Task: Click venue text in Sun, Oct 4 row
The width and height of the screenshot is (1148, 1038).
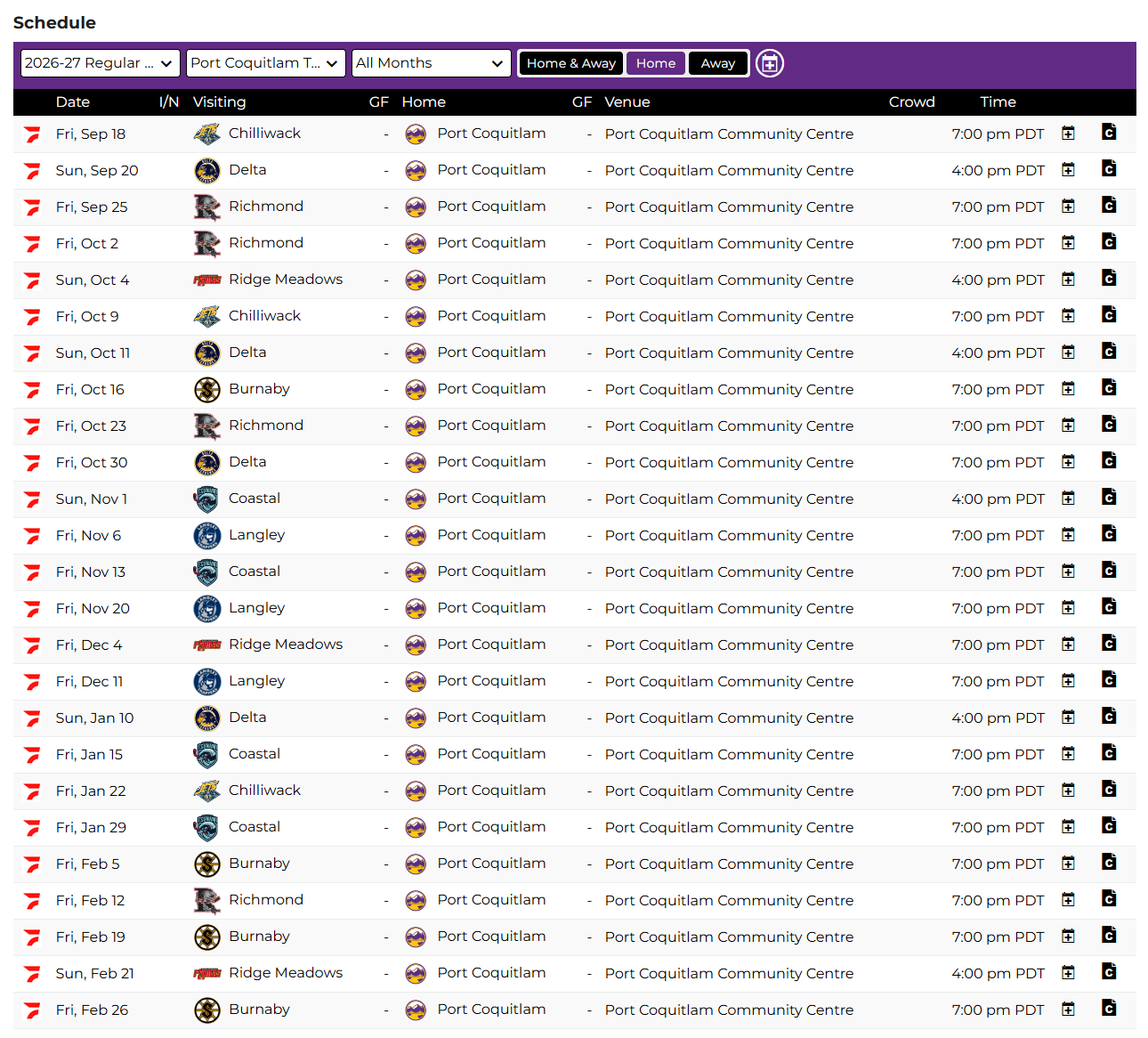Action: pyautogui.click(x=729, y=280)
